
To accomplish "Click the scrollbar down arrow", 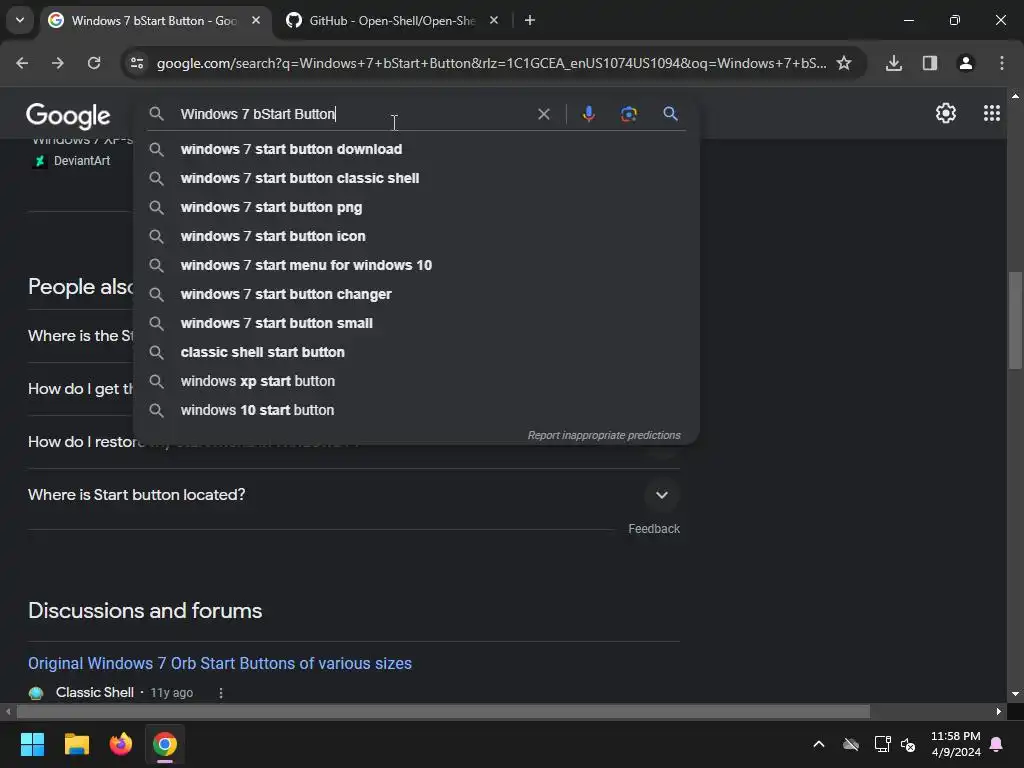I will 1015,694.
